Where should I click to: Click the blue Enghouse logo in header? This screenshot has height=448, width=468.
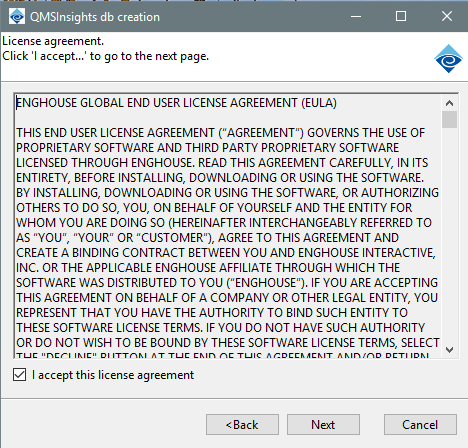coord(448,59)
